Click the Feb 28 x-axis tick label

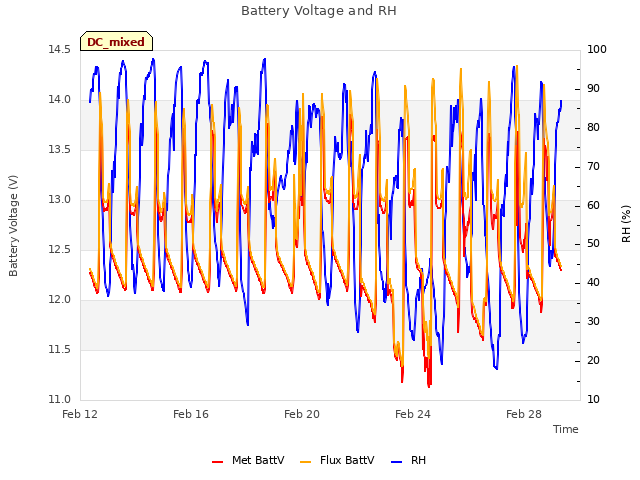pyautogui.click(x=524, y=414)
